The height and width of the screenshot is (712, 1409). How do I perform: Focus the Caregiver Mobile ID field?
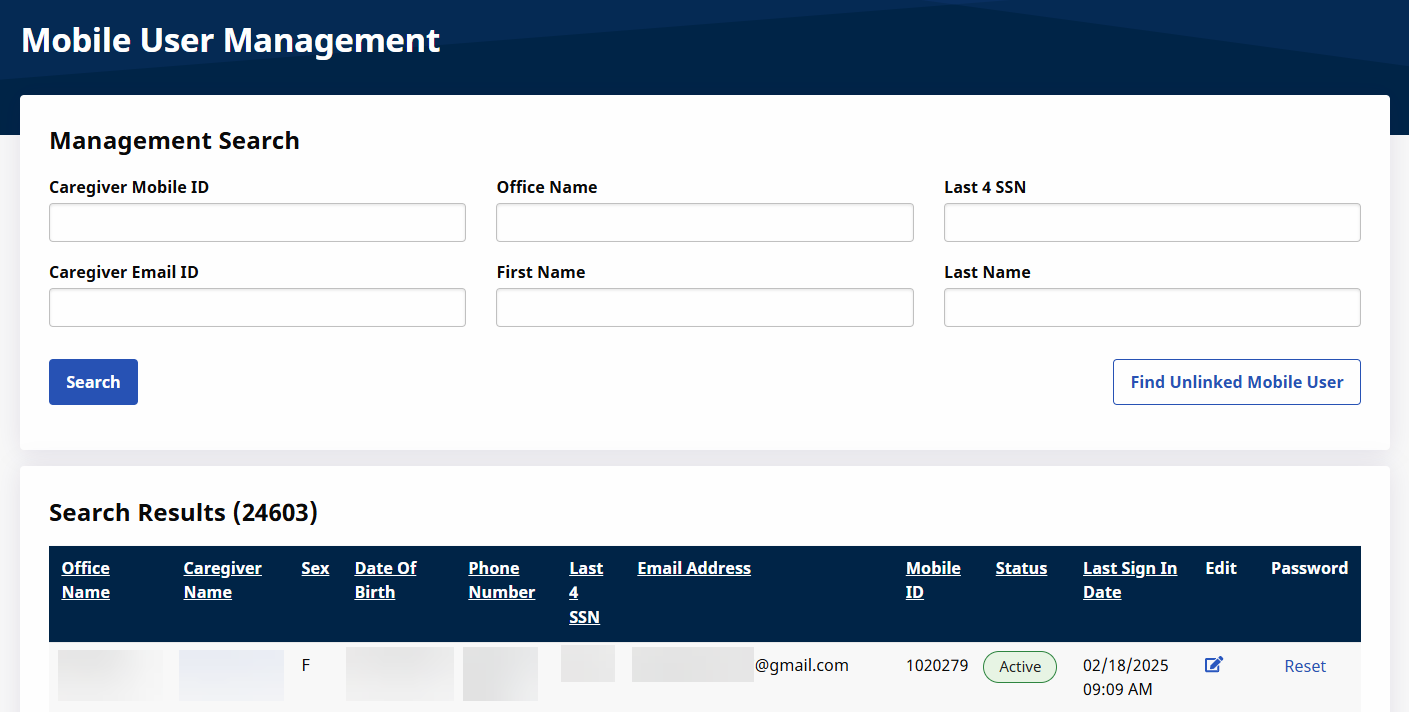[257, 223]
